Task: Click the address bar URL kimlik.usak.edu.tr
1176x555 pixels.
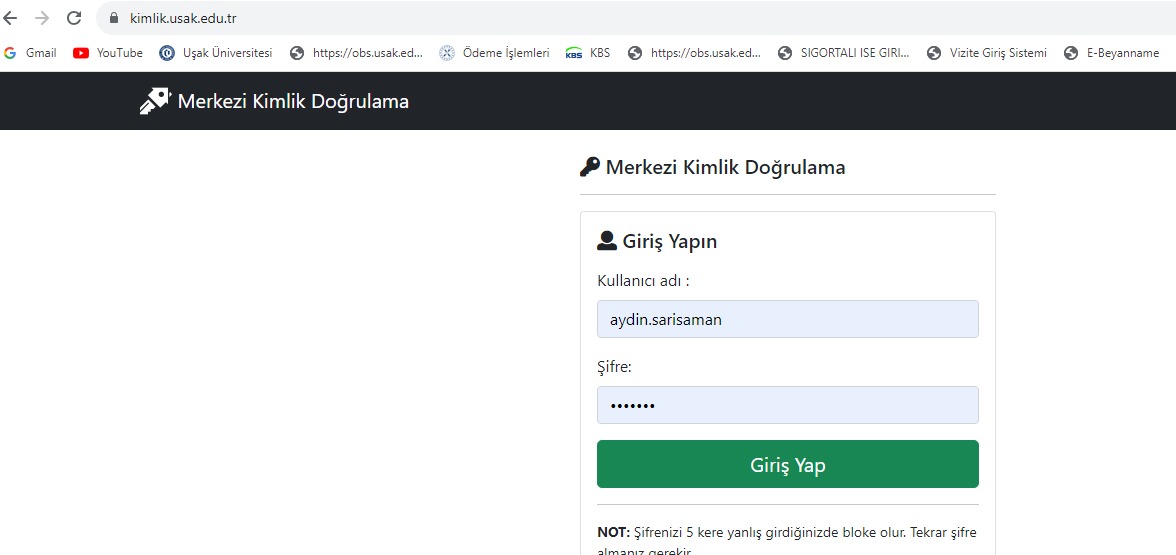Action: tap(183, 18)
